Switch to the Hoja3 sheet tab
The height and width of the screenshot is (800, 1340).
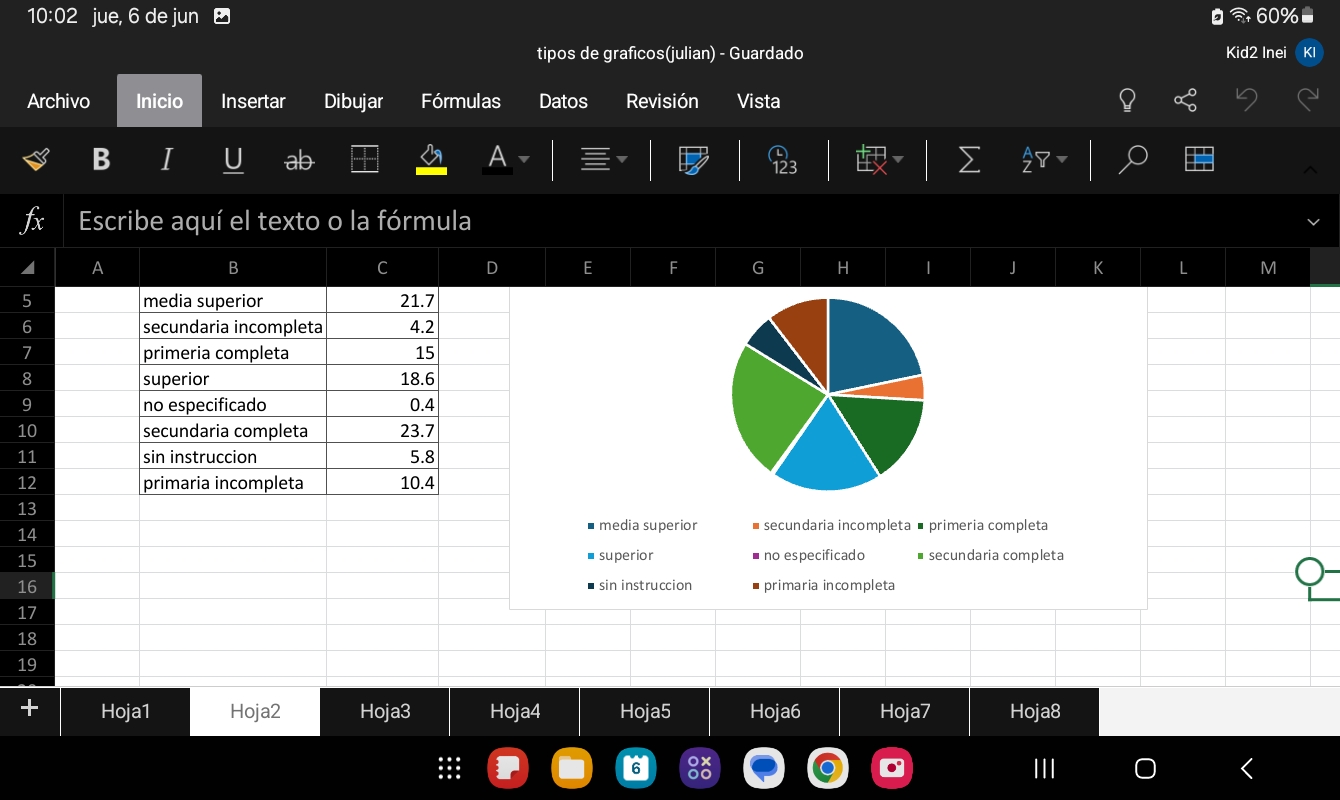coord(385,712)
